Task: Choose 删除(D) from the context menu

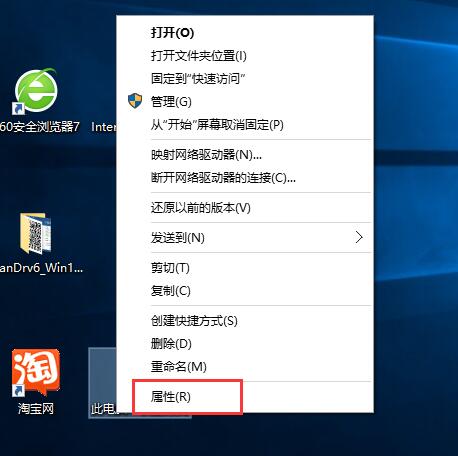Action: point(245,344)
